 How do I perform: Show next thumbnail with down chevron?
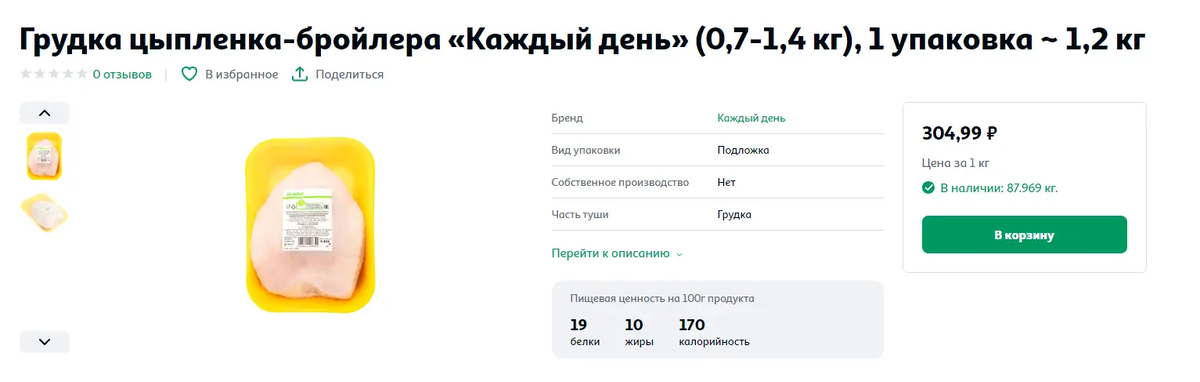point(44,342)
